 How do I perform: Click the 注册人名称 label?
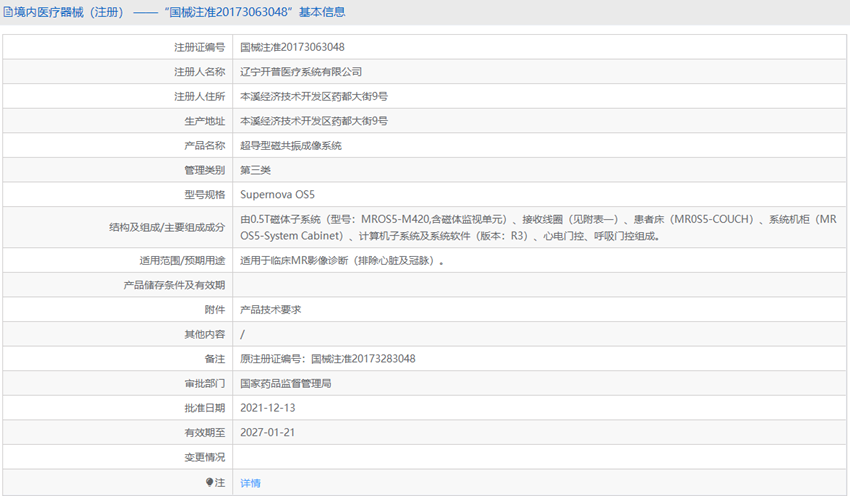point(199,72)
